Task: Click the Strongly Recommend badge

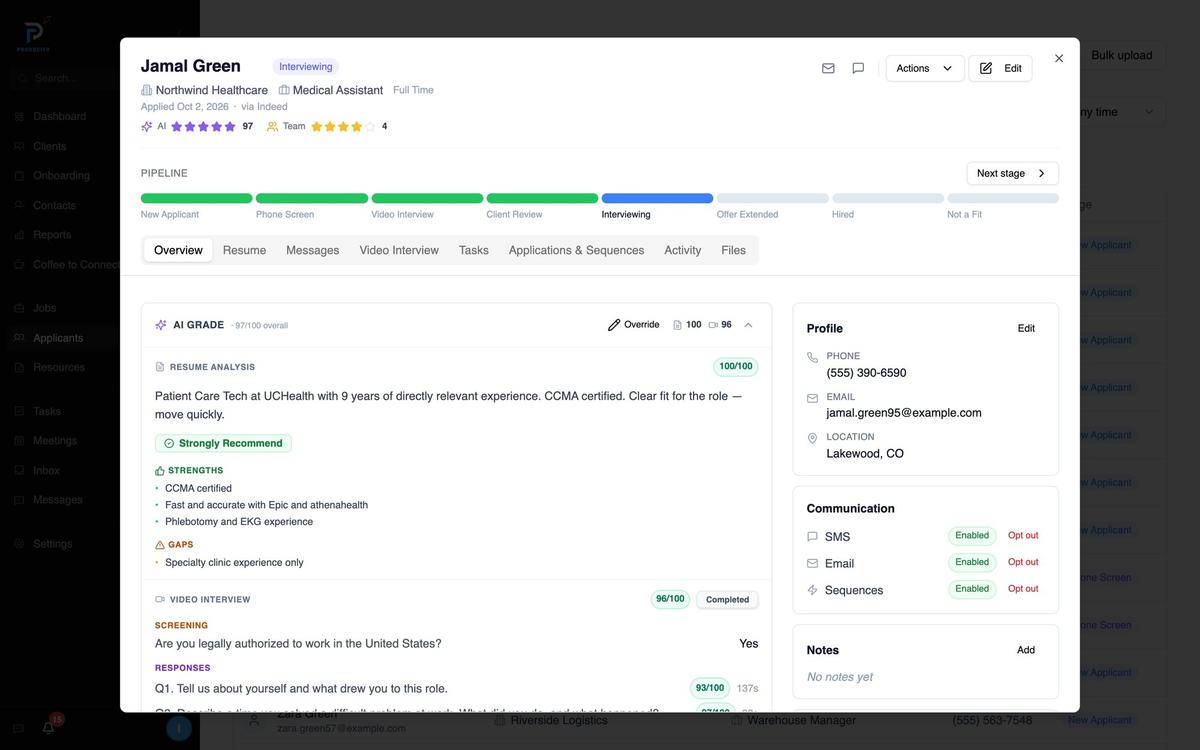Action: point(223,443)
